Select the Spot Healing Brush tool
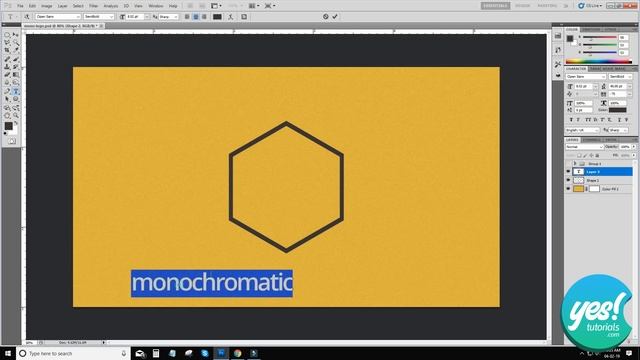Image resolution: width=640 pixels, height=360 pixels. (x=7, y=60)
